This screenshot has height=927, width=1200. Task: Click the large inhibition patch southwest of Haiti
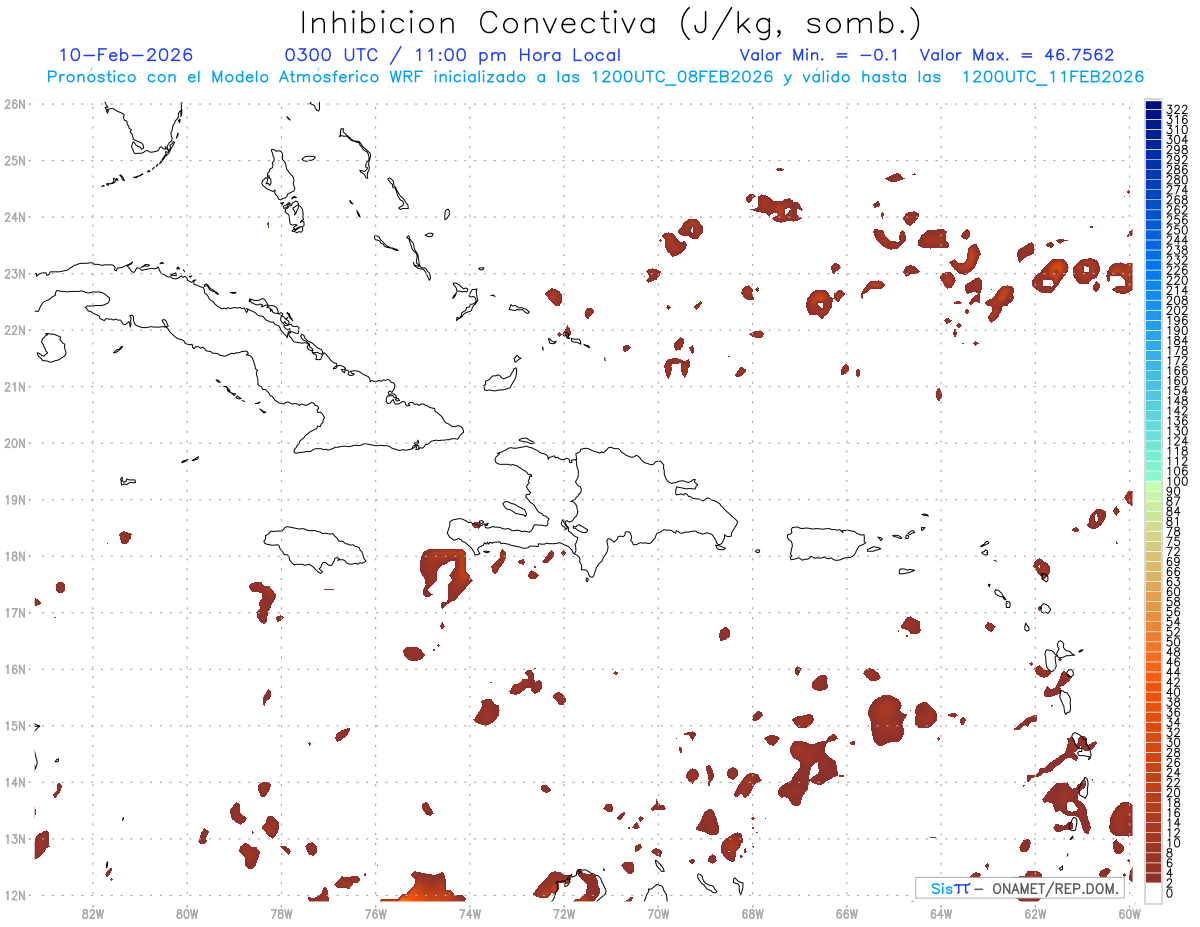click(444, 576)
